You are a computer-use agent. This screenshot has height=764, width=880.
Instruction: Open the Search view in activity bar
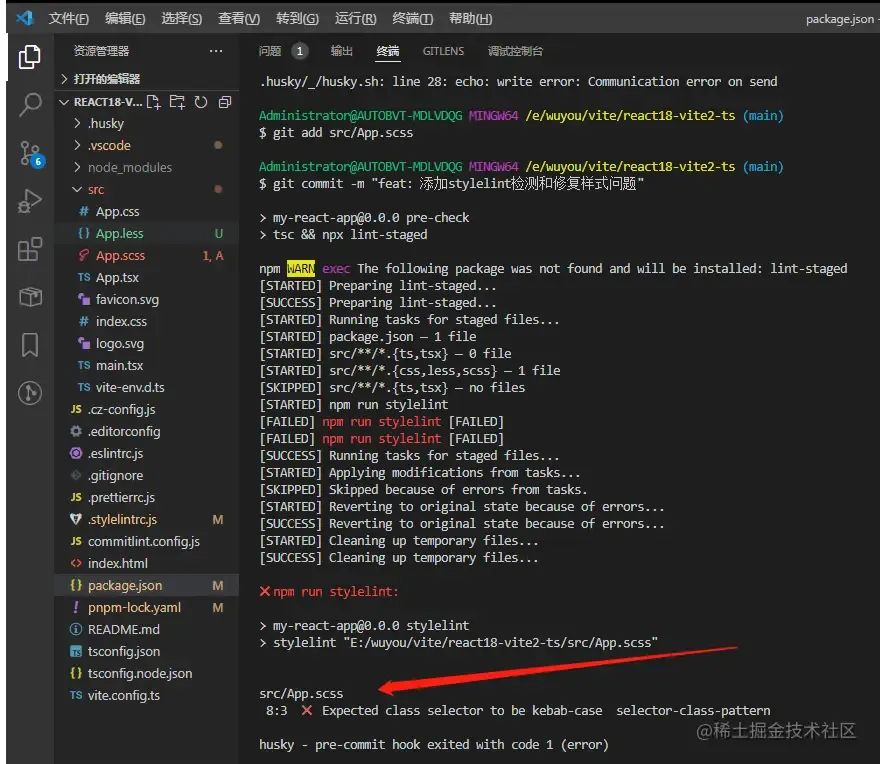point(29,104)
